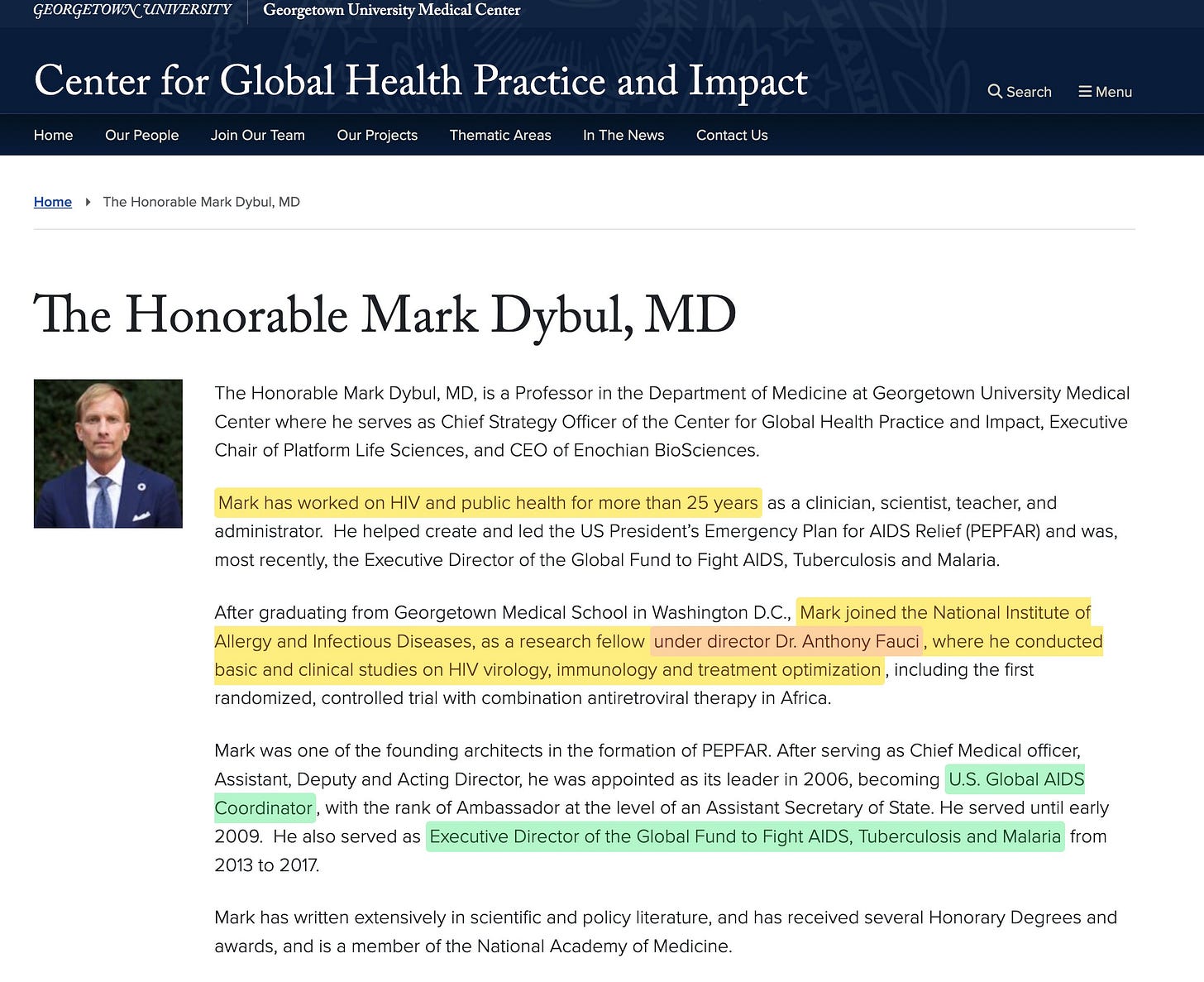
Task: Open In The News nav item
Action: click(623, 135)
